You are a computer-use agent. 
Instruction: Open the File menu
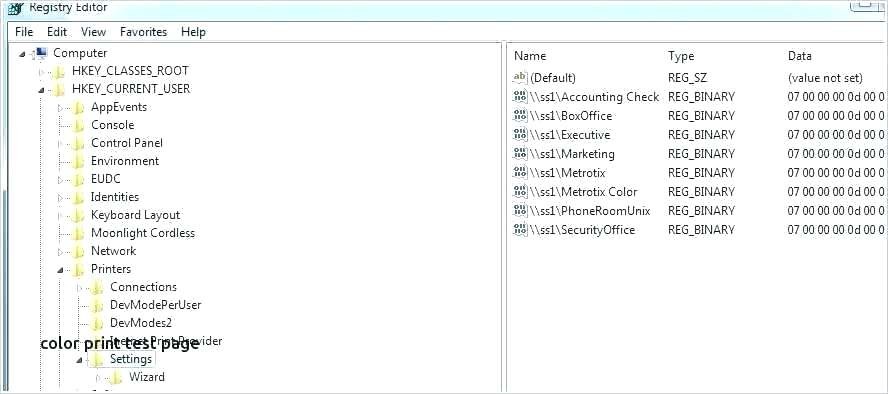tap(24, 32)
